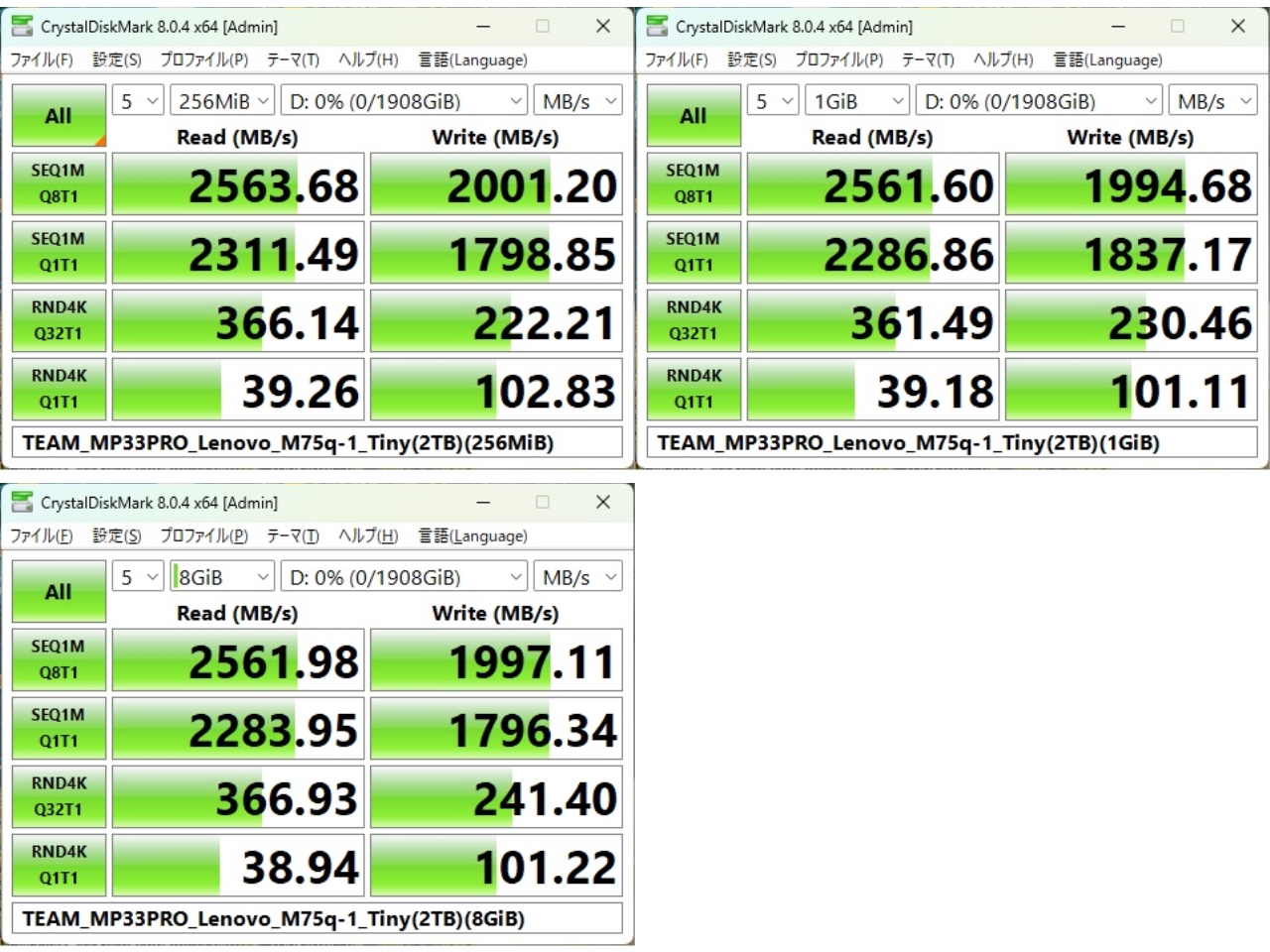Select the 361.49 read result value

873,321
